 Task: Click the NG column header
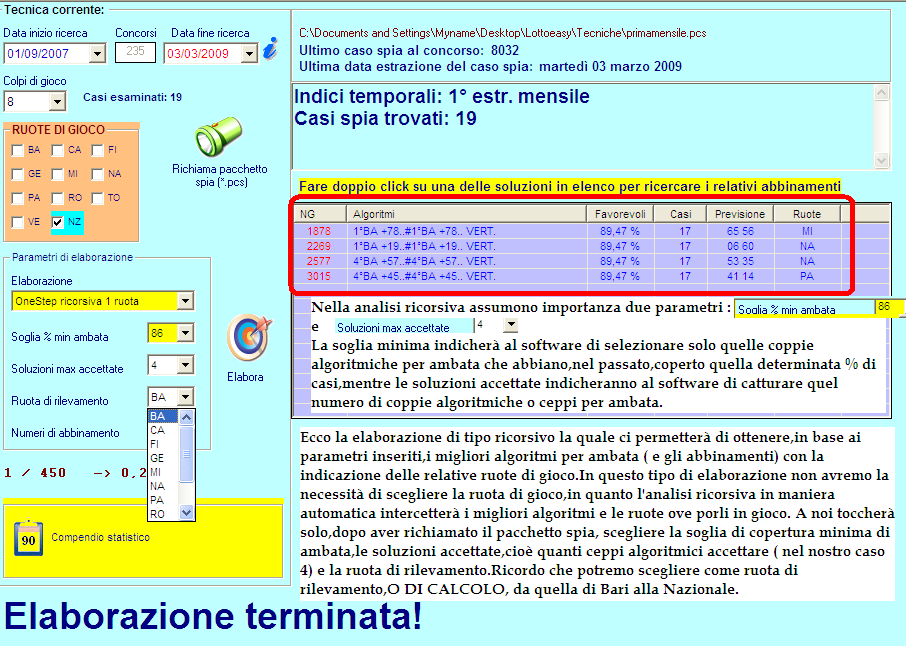pyautogui.click(x=320, y=214)
